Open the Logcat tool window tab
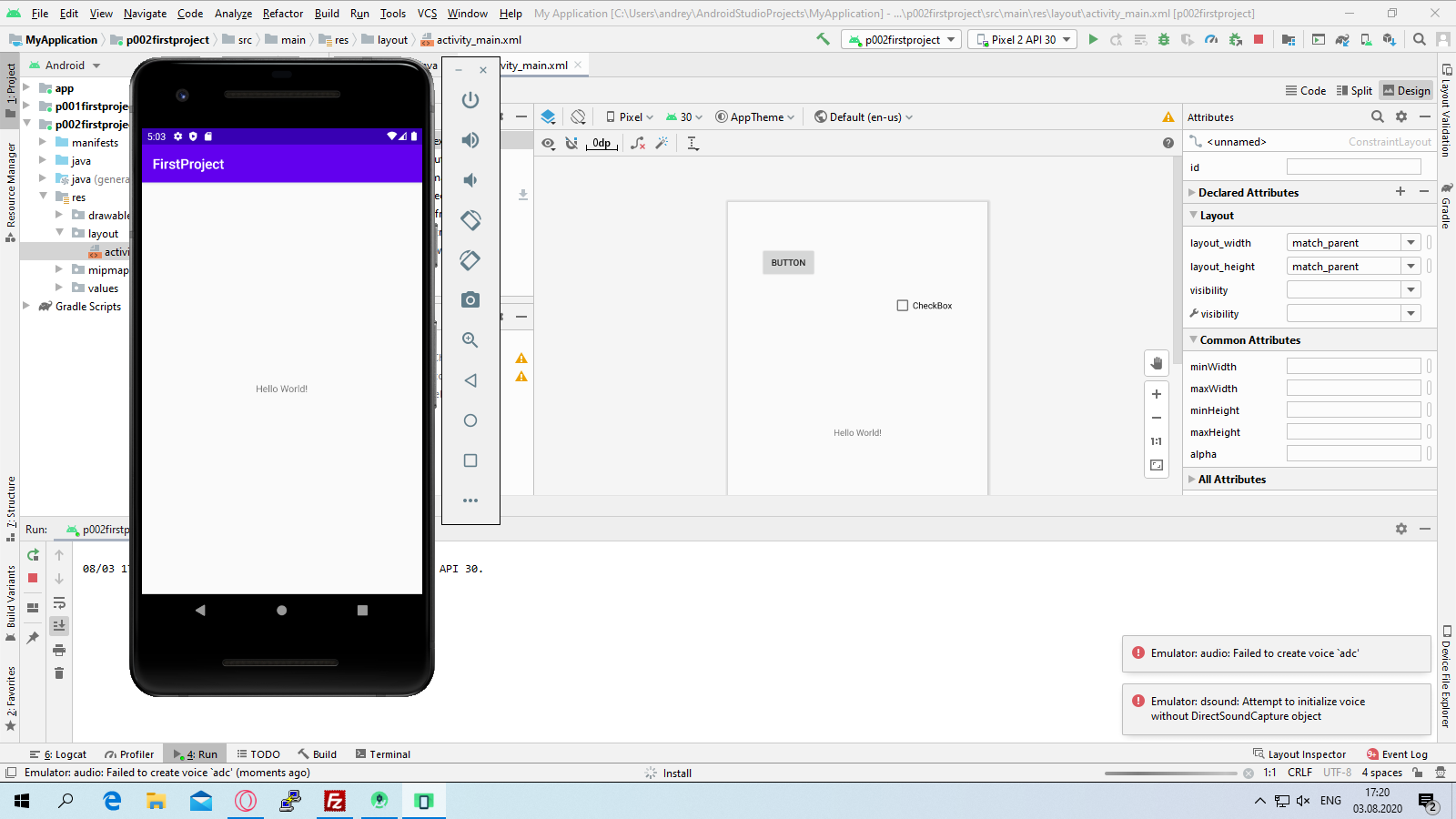The width and height of the screenshot is (1456, 819). click(x=58, y=754)
